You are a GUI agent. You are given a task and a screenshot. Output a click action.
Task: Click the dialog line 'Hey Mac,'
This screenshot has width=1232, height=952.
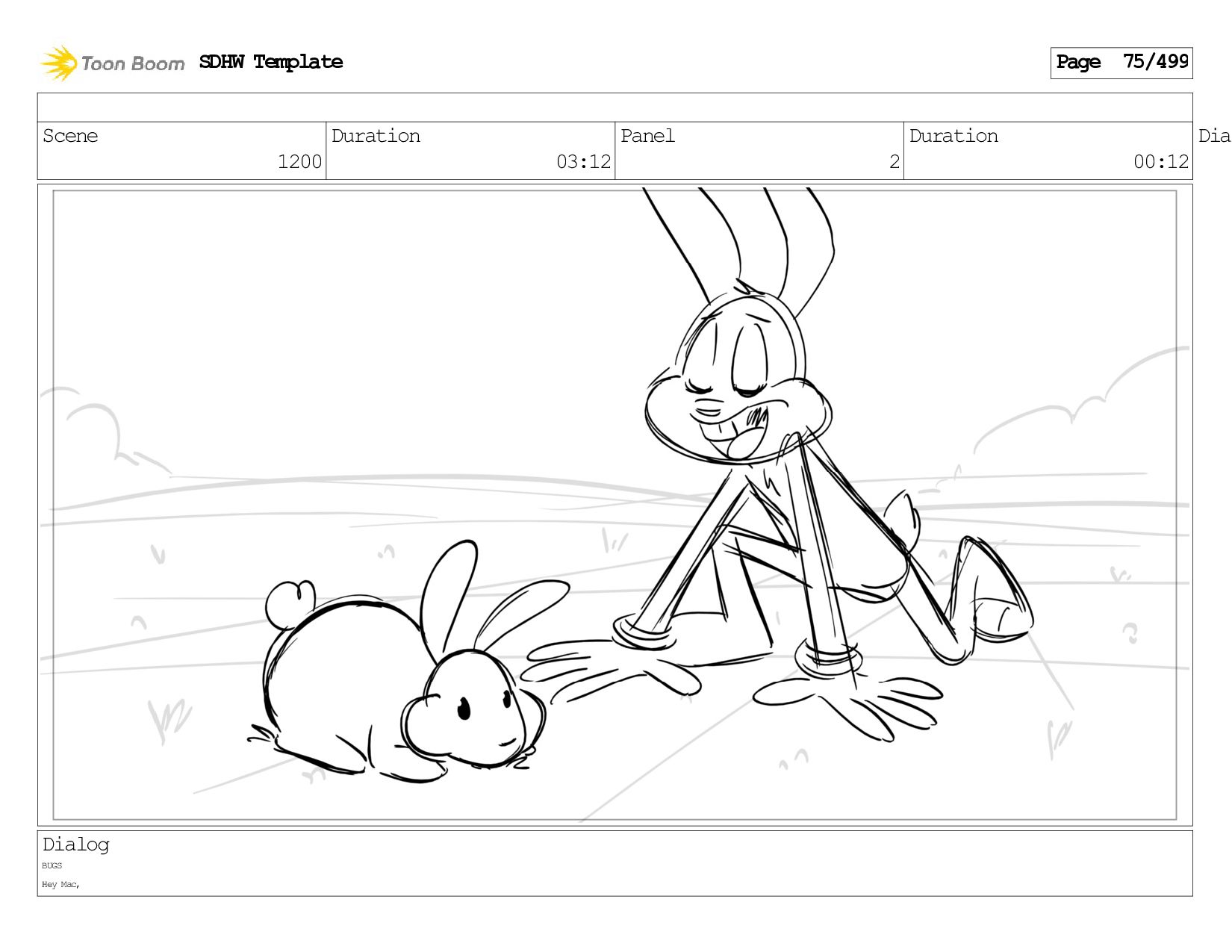60,885
